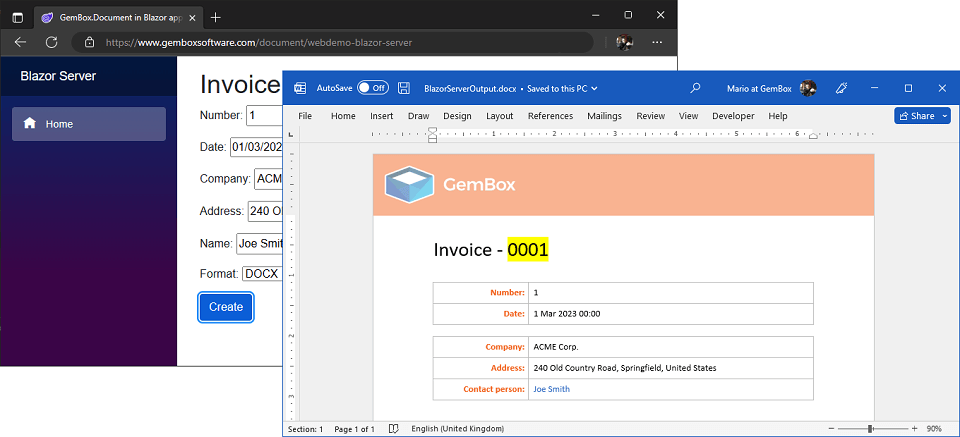Switch to the Mailings tab
The image size is (960, 437).
coord(604,116)
